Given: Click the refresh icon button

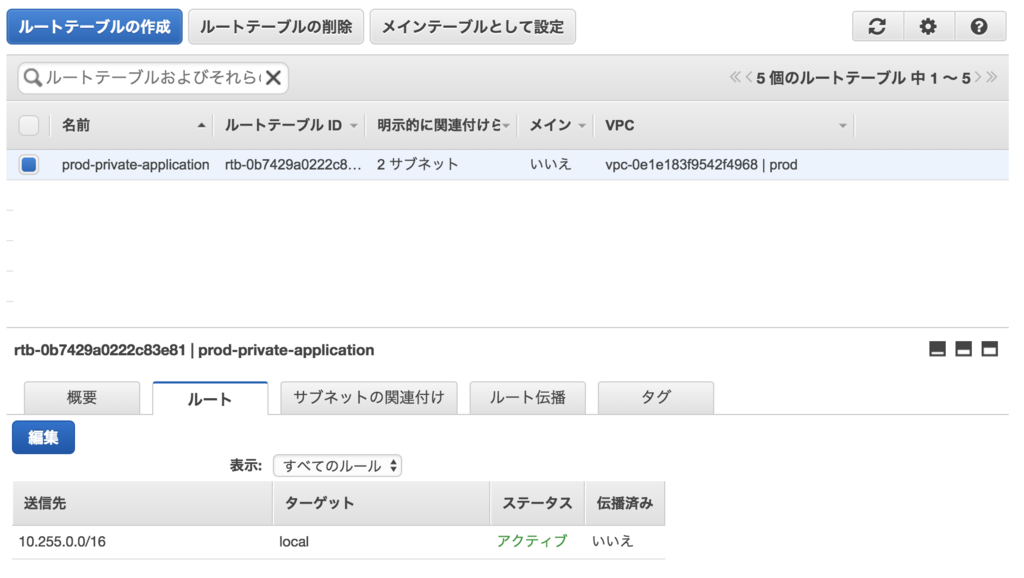Looking at the screenshot, I should tap(877, 27).
